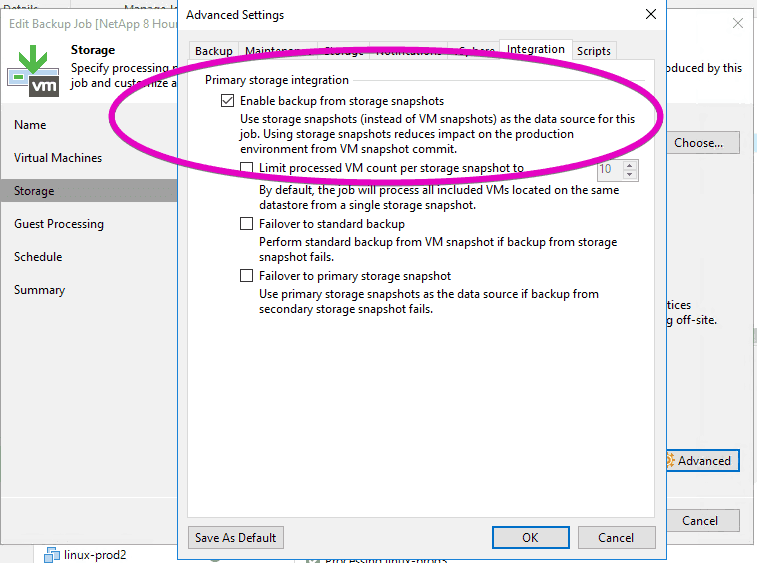Screen dimensions: 757x563
Task: Switch to the Maintenance tab
Action: pos(278,51)
